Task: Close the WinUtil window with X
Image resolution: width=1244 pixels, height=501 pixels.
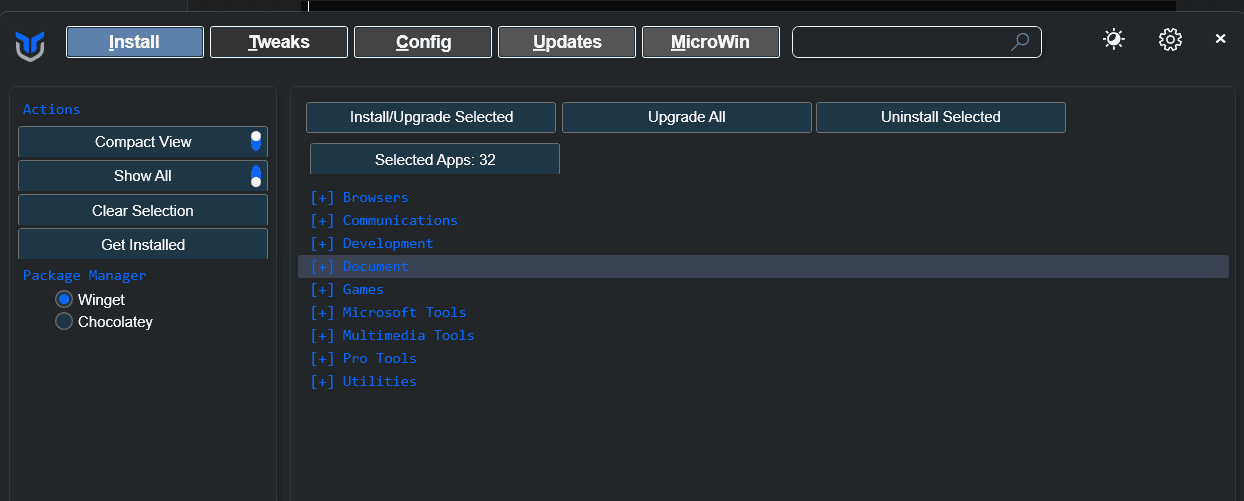Action: point(1220,39)
